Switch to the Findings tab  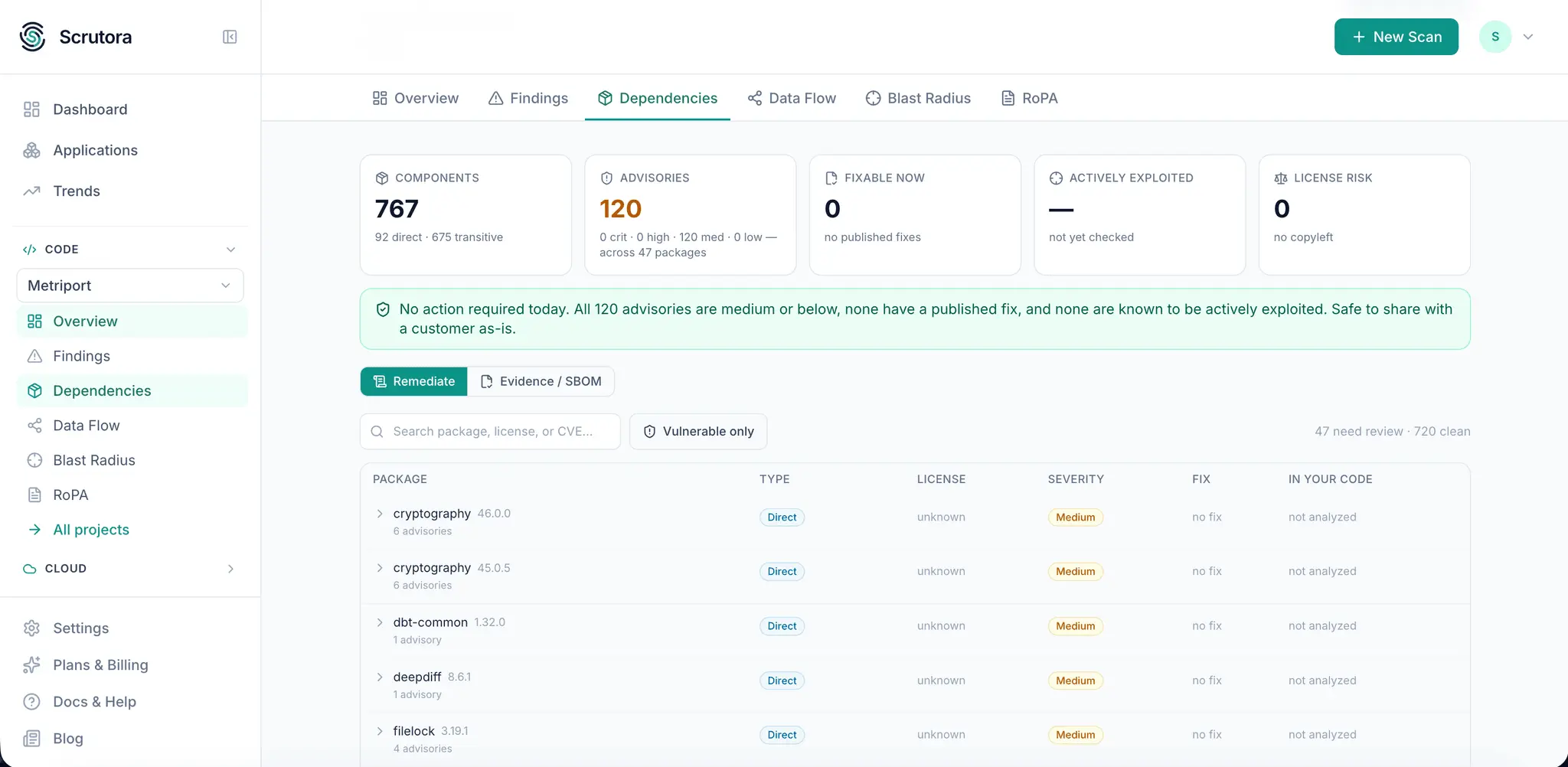(x=528, y=98)
